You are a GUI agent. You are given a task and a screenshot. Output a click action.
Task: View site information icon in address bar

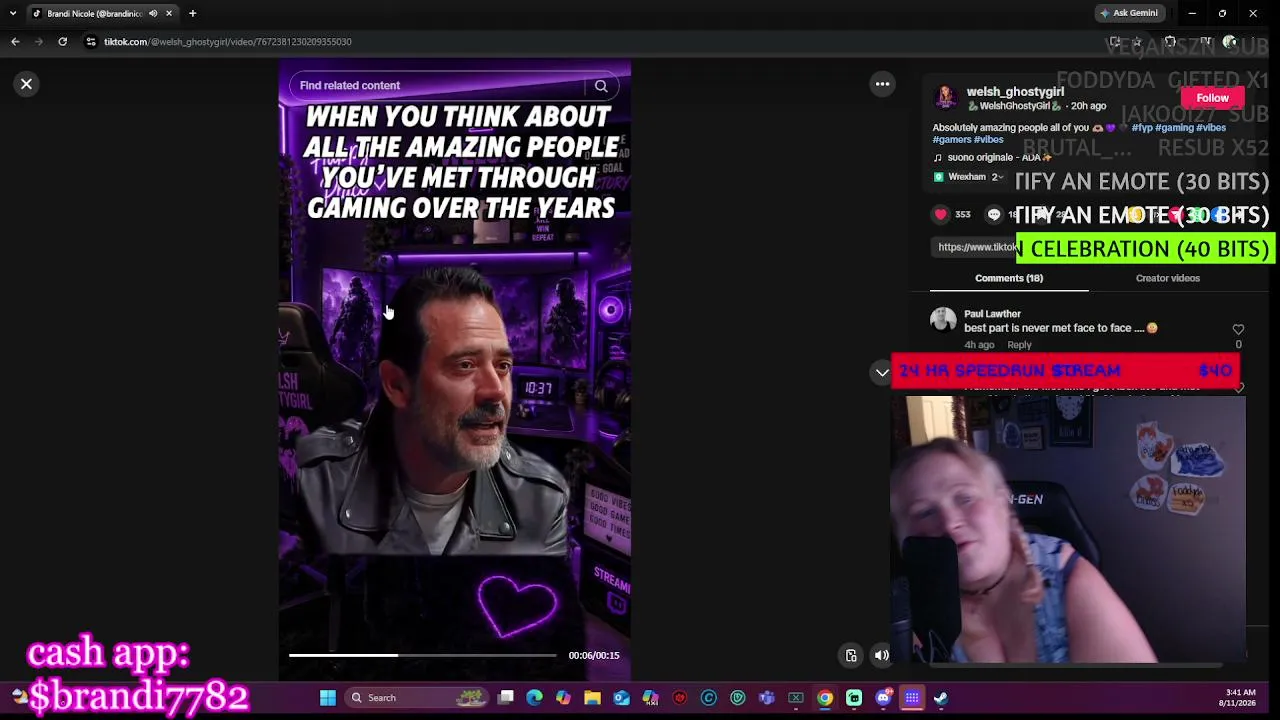tap(91, 42)
